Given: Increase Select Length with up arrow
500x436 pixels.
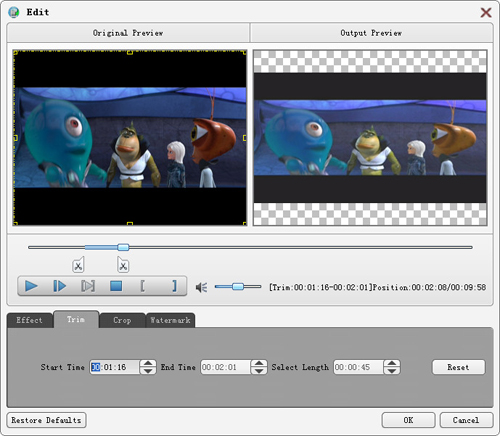Looking at the screenshot, I should pos(392,363).
